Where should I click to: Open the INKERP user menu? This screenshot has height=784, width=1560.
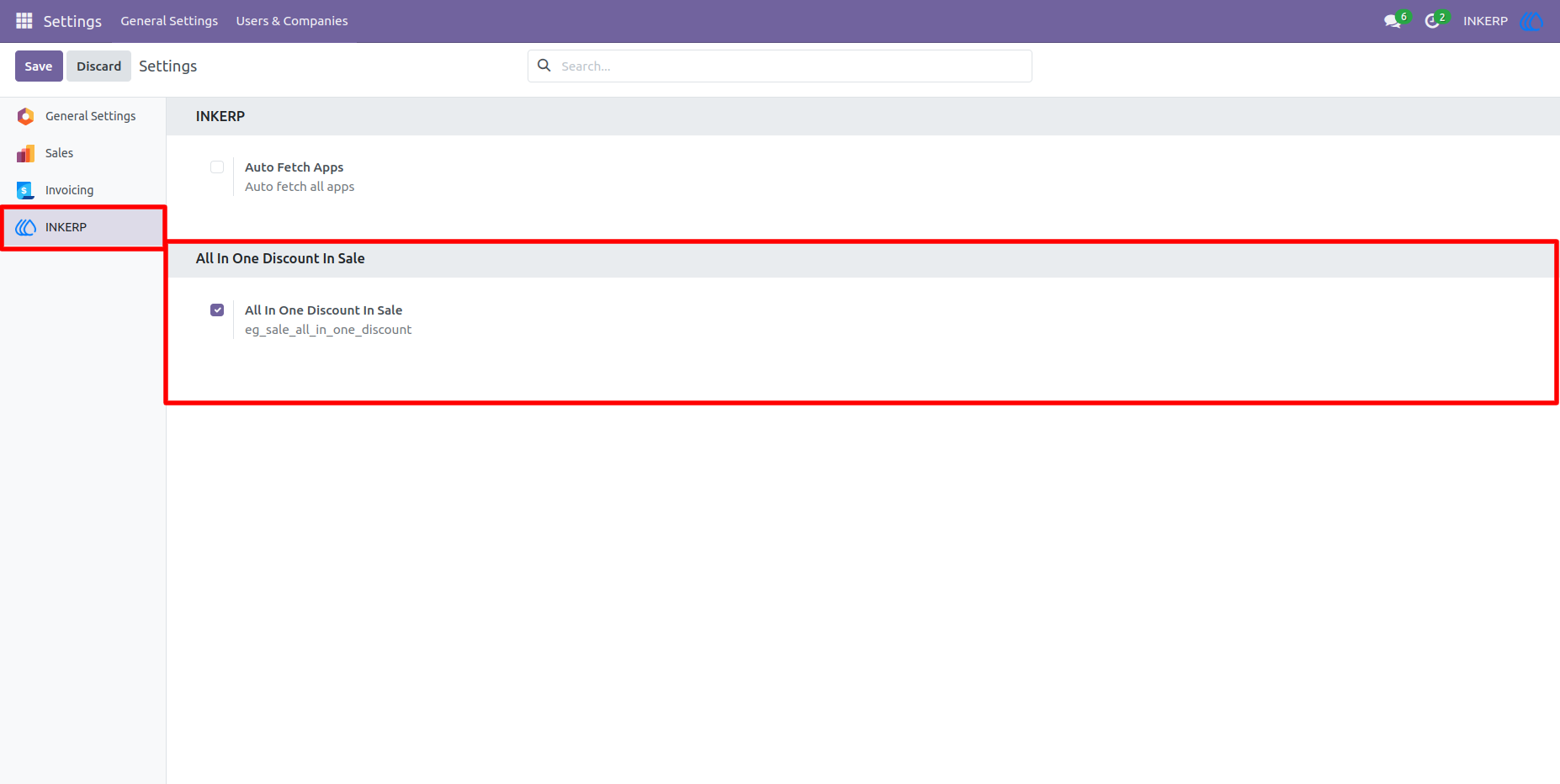1485,21
